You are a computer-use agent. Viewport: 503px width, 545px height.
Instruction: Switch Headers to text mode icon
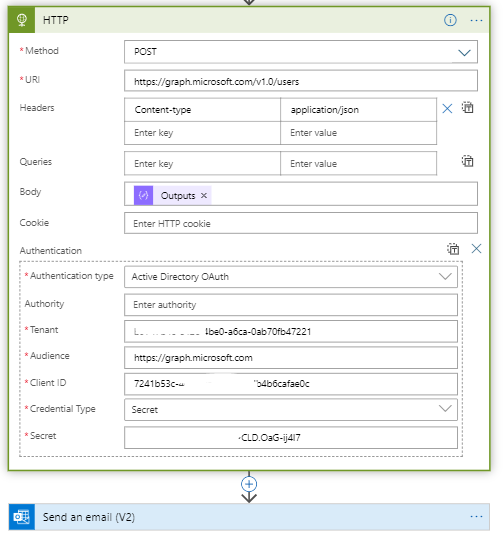(x=468, y=107)
